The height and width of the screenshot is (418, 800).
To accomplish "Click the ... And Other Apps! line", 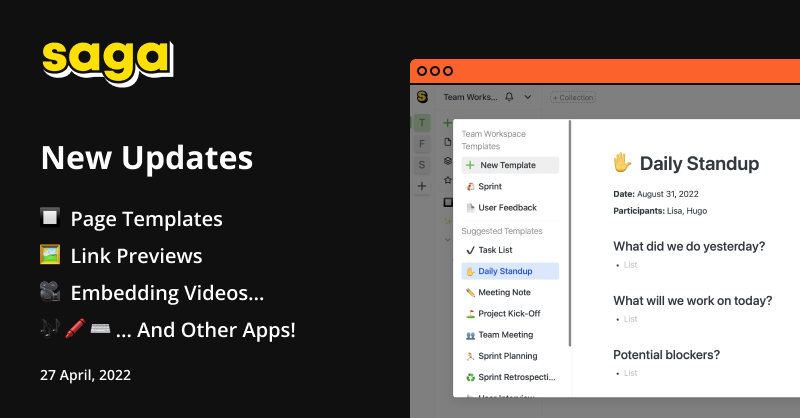I will pos(206,330).
